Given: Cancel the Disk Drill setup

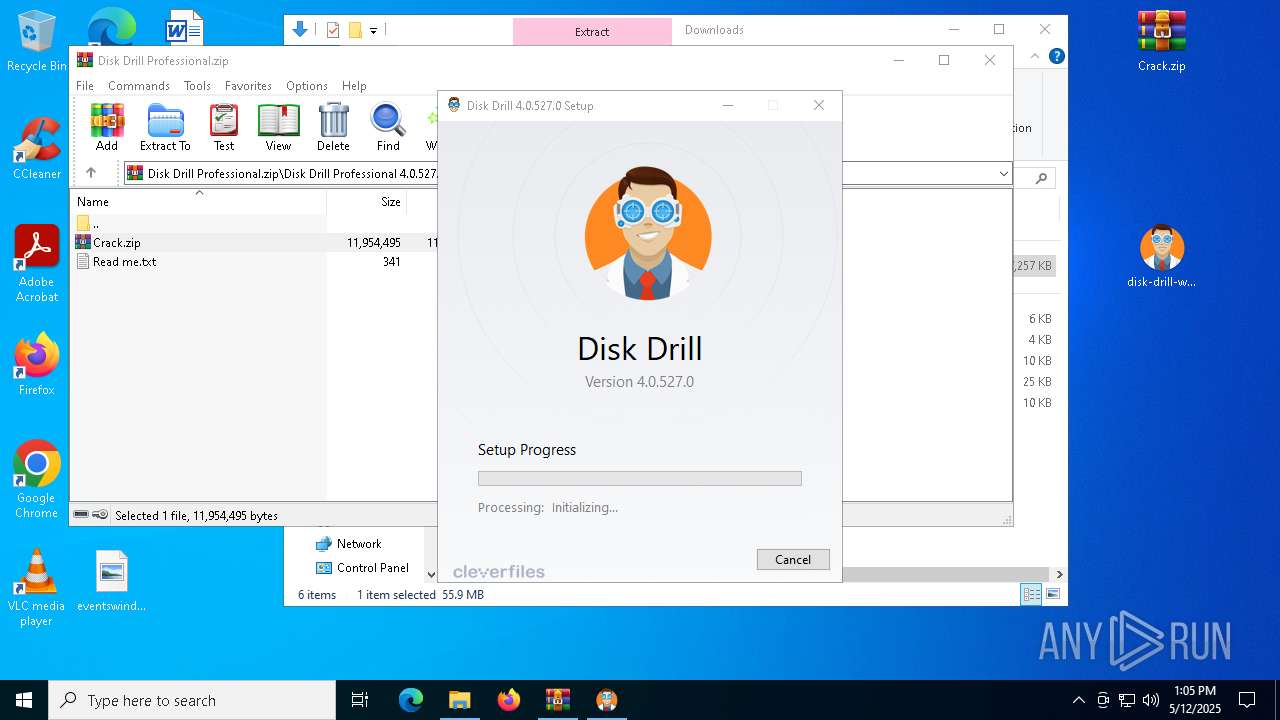Looking at the screenshot, I should pos(793,559).
